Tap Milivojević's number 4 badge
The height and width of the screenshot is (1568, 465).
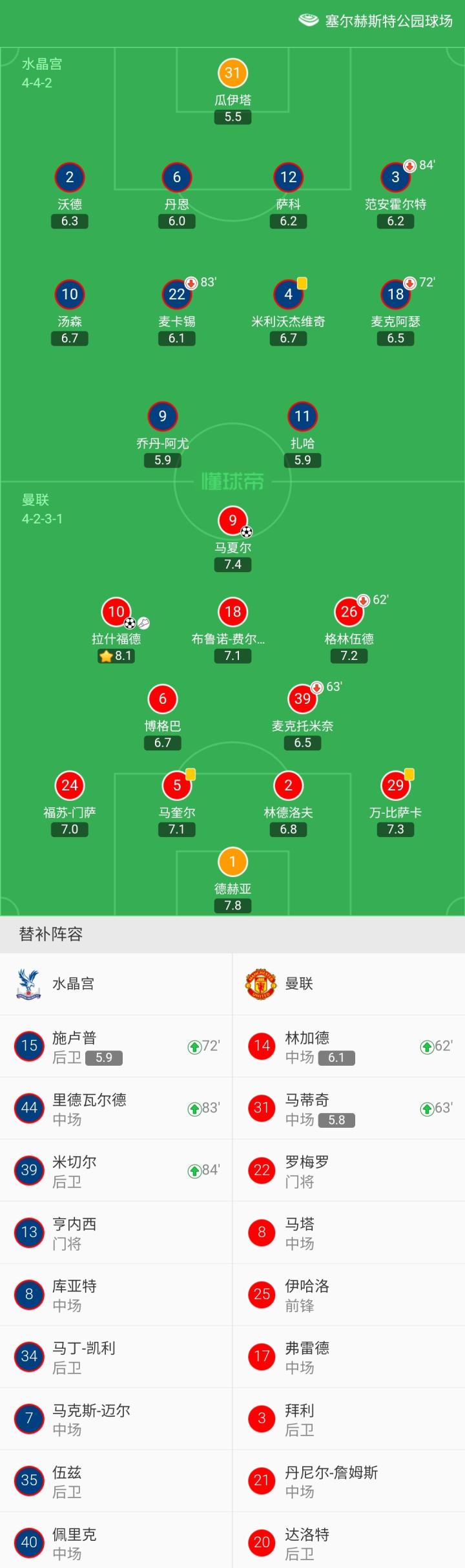point(288,295)
